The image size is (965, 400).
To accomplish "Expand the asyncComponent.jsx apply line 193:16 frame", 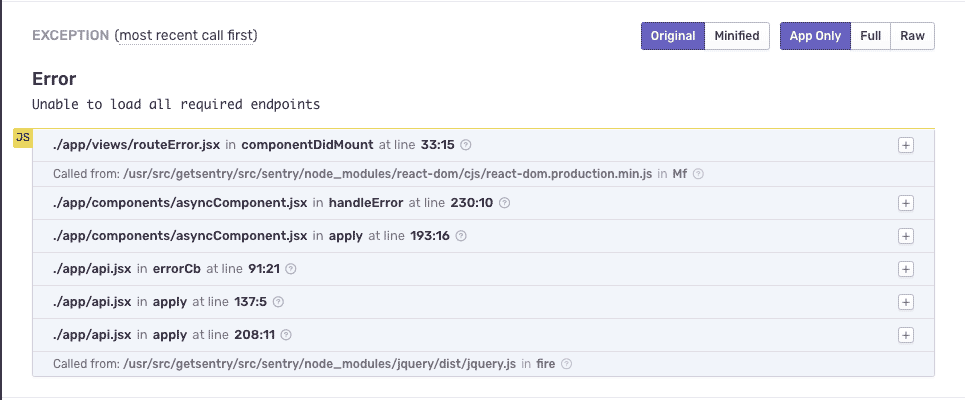I will (905, 236).
